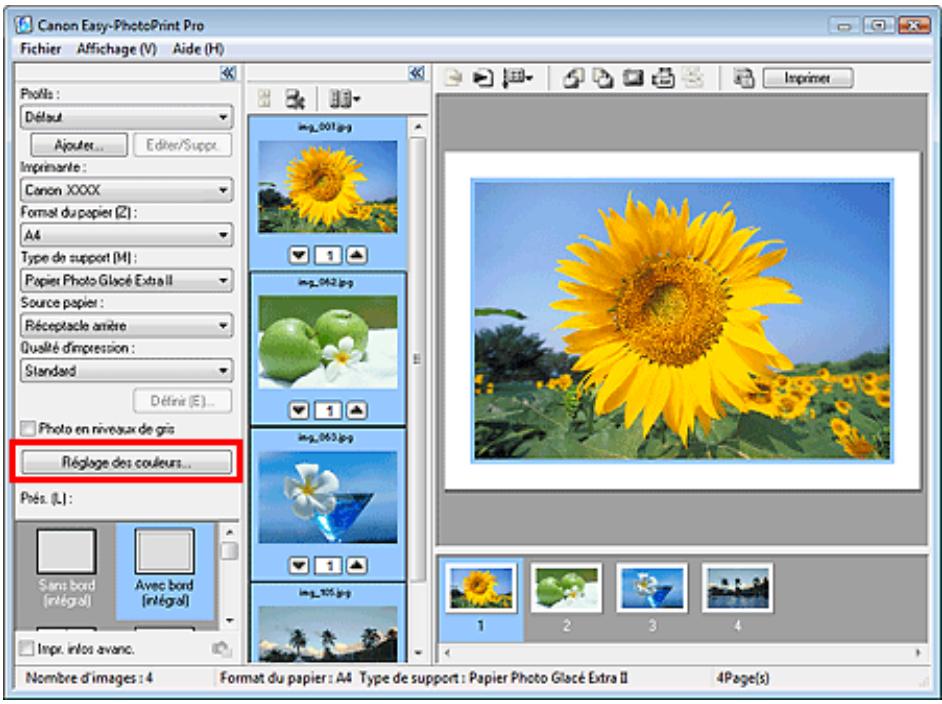Open the Qualité d'impression dropdown
This screenshot has width=942, height=704.
[x=127, y=371]
